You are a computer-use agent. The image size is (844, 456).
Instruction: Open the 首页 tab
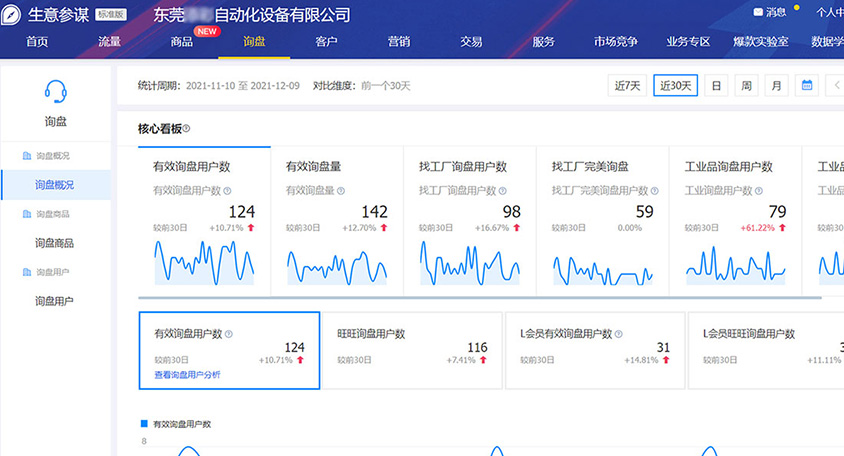click(37, 41)
